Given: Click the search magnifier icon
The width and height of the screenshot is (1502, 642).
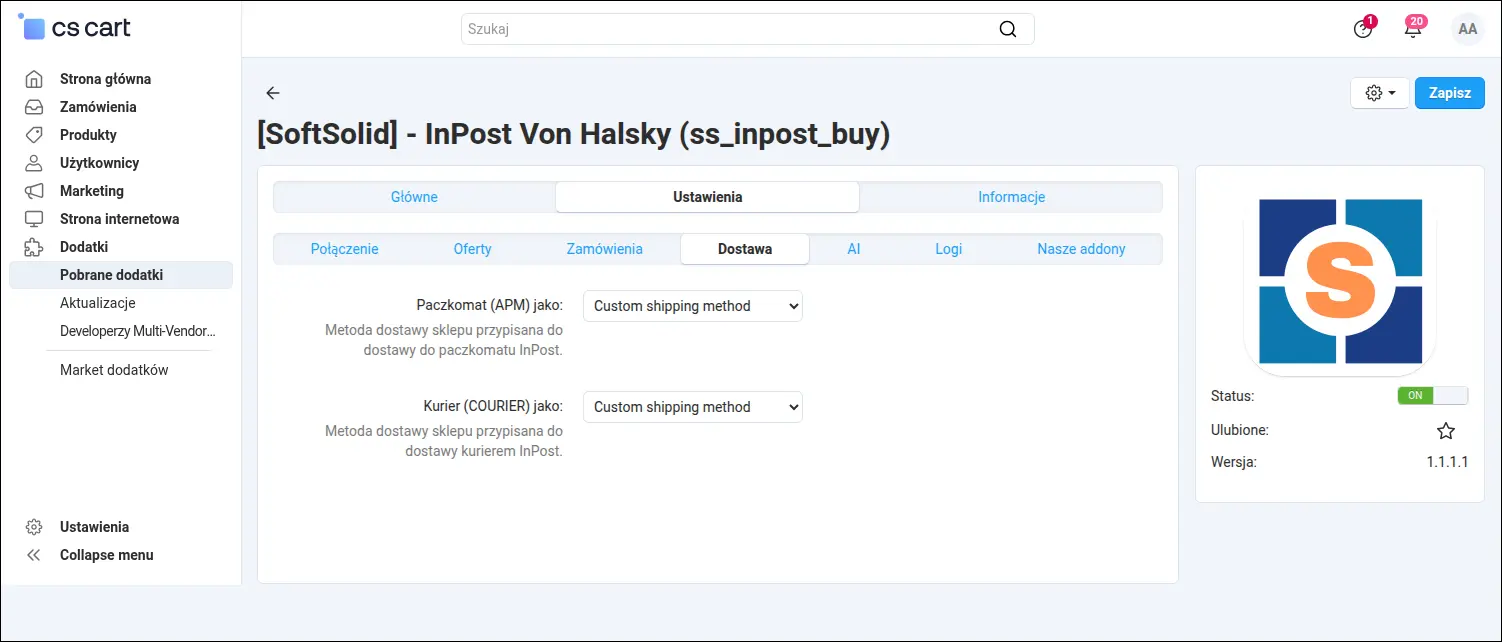Looking at the screenshot, I should point(1008,29).
